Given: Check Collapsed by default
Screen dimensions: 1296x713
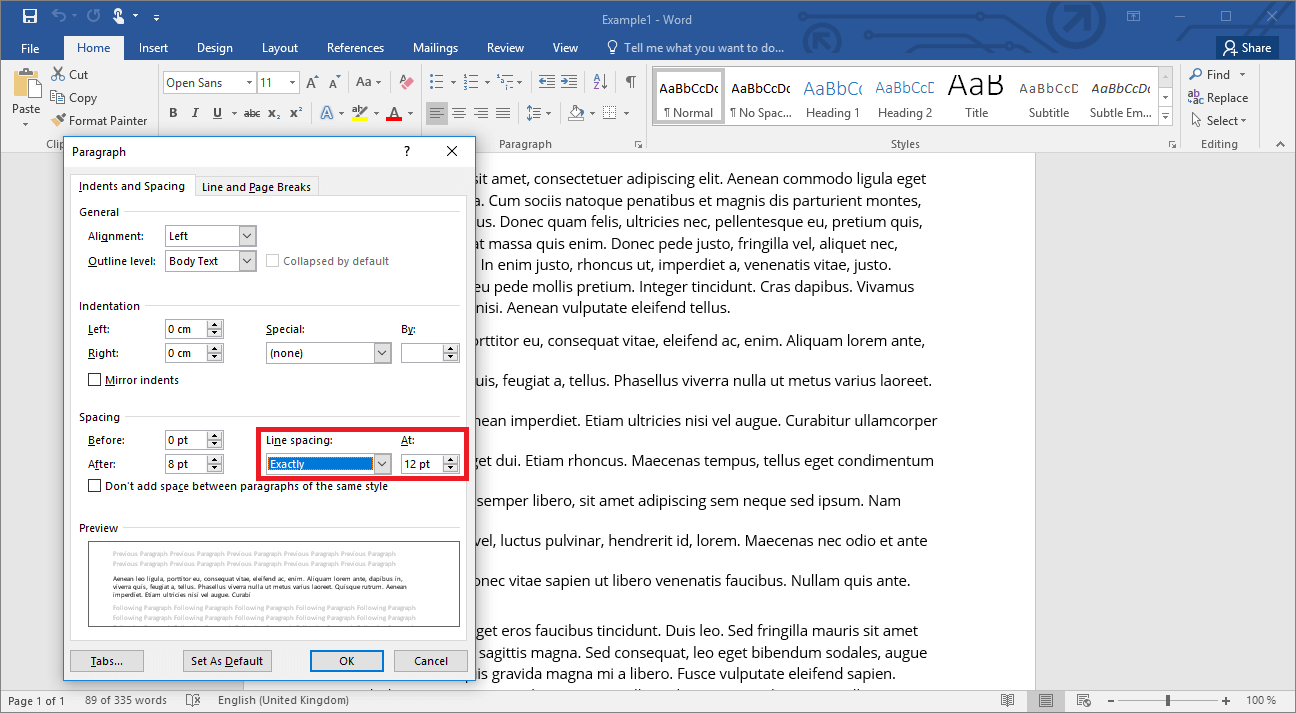Looking at the screenshot, I should [x=272, y=260].
